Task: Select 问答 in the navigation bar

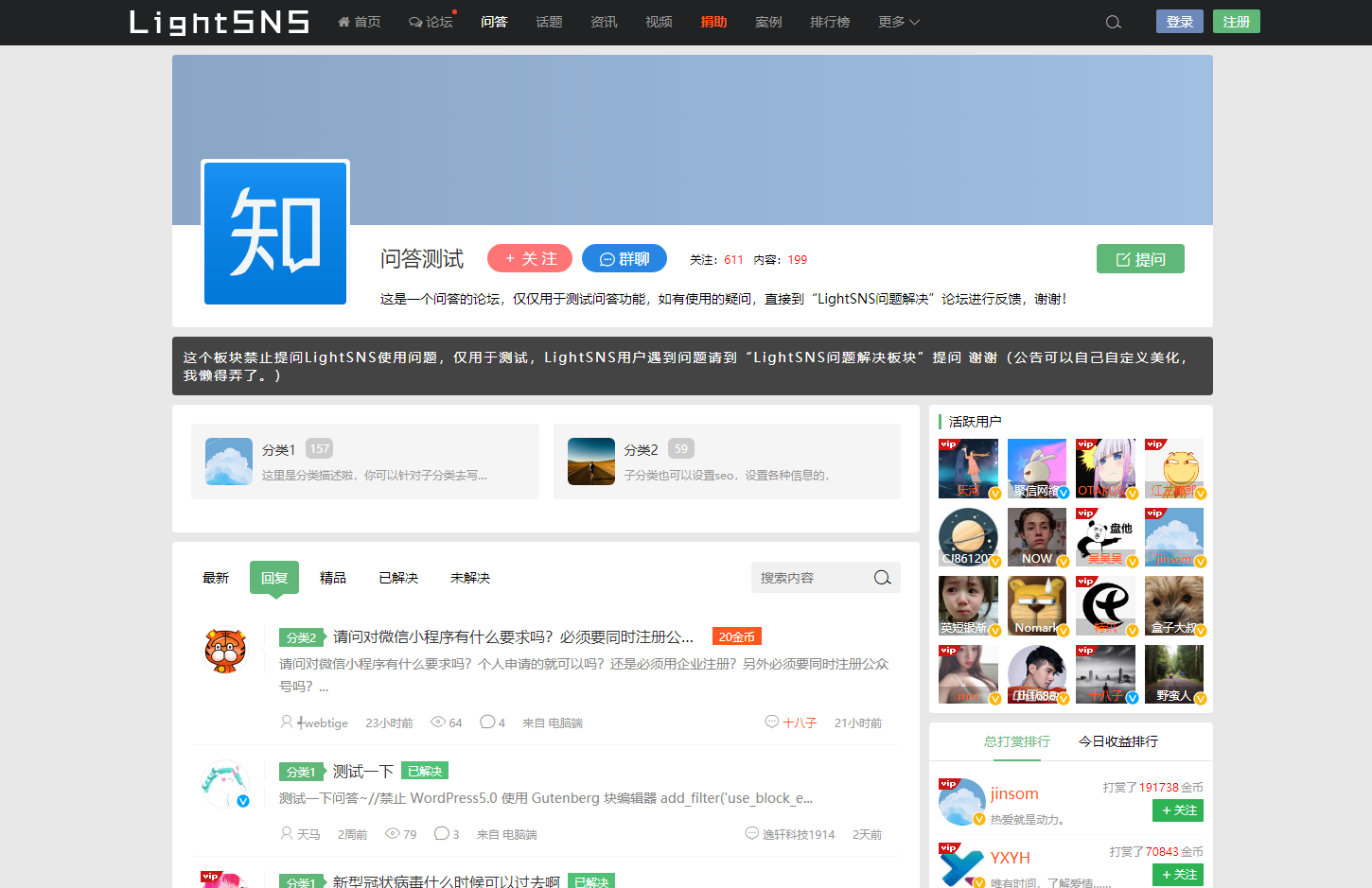Action: [494, 22]
